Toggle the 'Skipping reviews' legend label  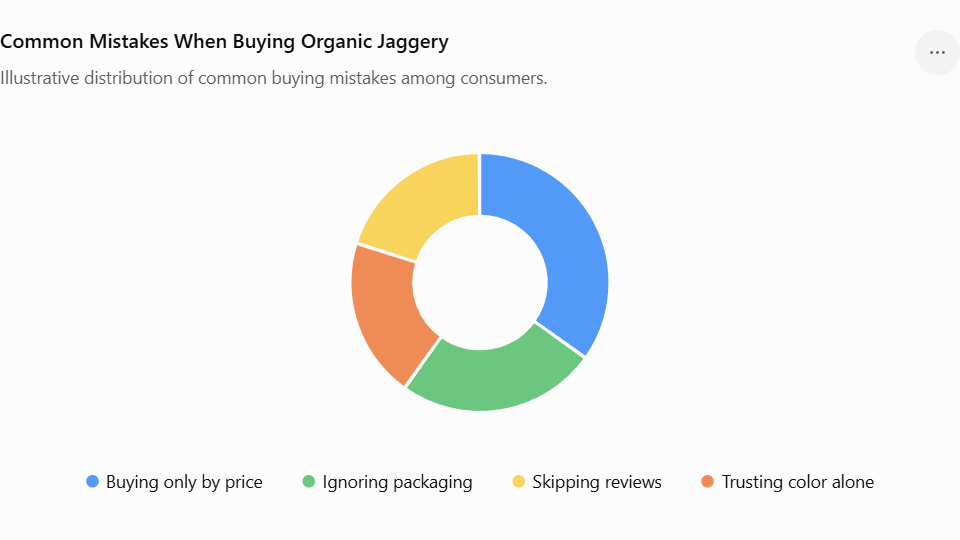click(597, 482)
